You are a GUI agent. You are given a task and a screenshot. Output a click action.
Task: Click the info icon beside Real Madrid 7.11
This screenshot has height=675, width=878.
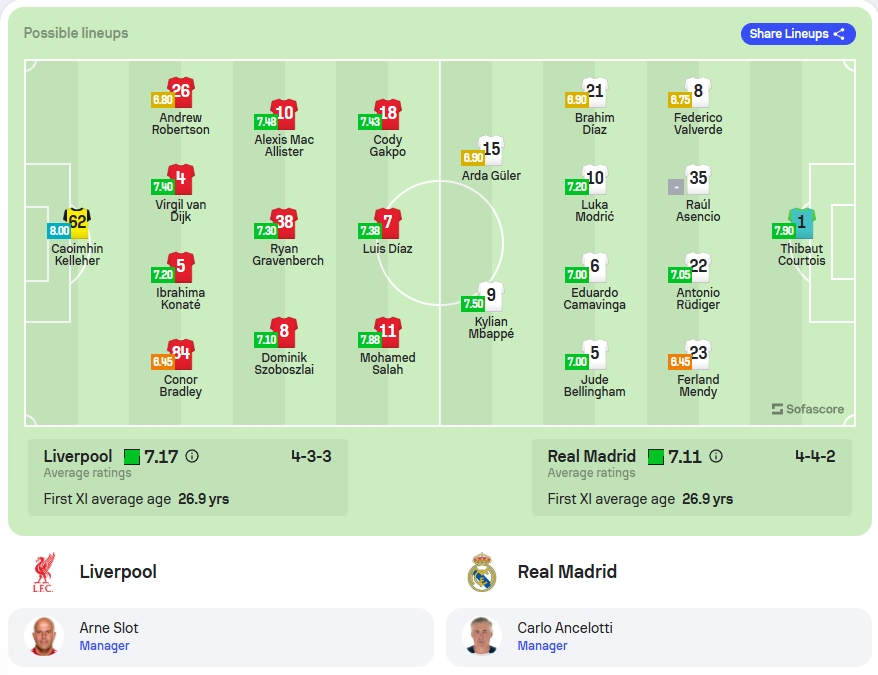[x=716, y=457]
